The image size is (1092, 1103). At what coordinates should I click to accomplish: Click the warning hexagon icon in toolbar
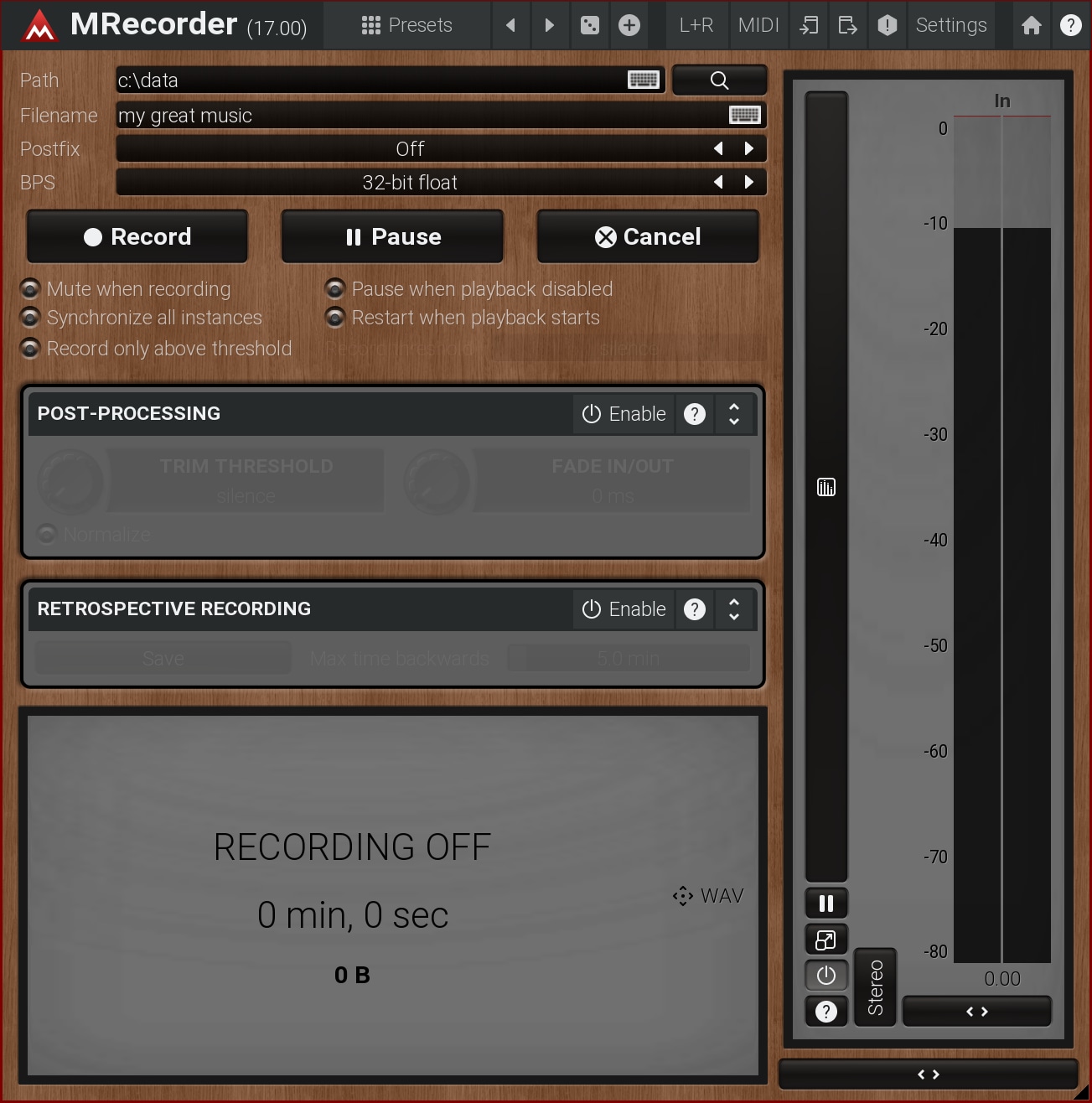(887, 25)
